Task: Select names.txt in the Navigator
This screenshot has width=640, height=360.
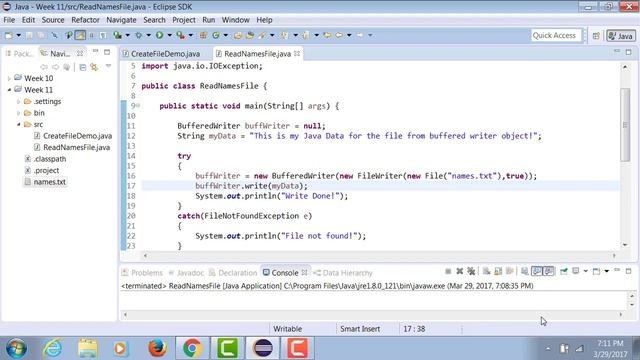Action: coord(49,182)
